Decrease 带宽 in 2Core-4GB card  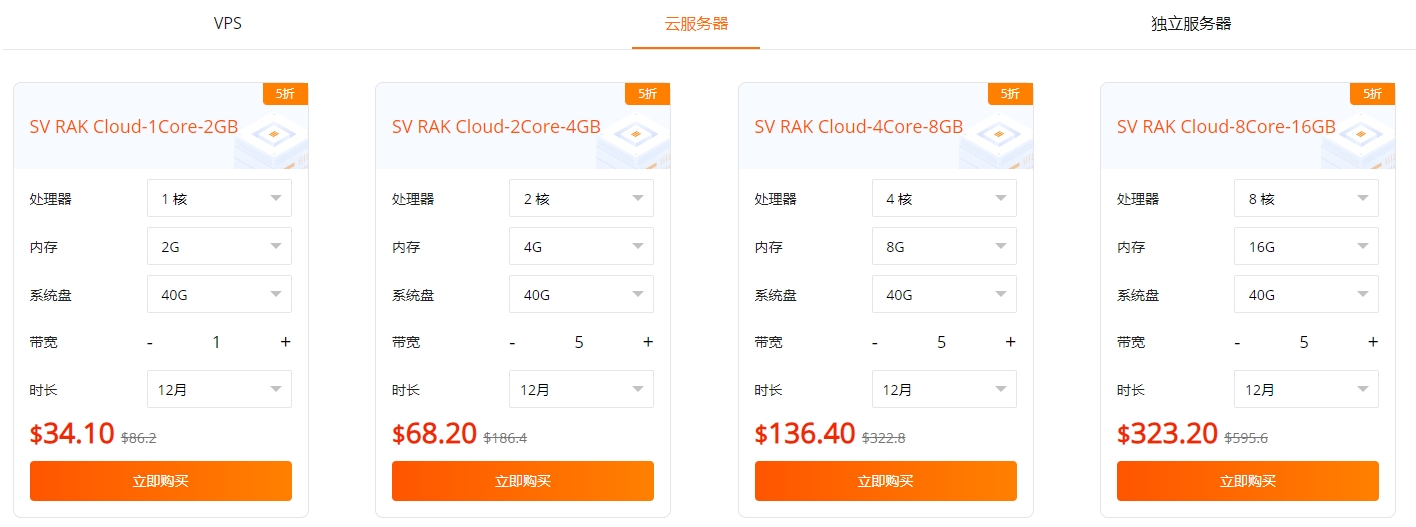512,342
